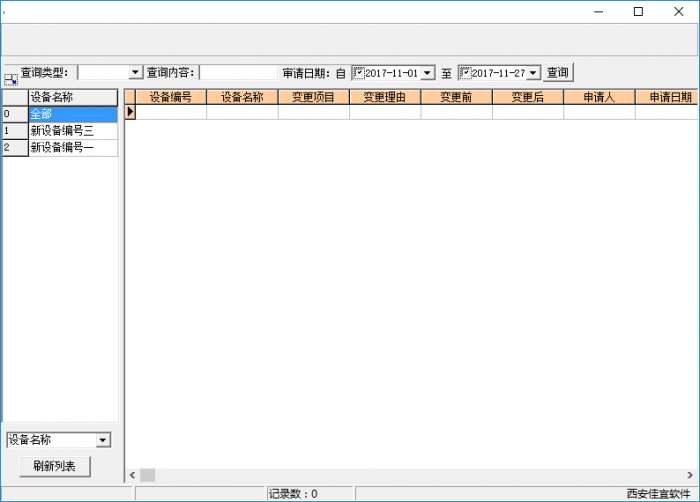Open the end date 2017-11-27 calendar dropdown
Viewport: 700px width, 502px height.
[533, 73]
